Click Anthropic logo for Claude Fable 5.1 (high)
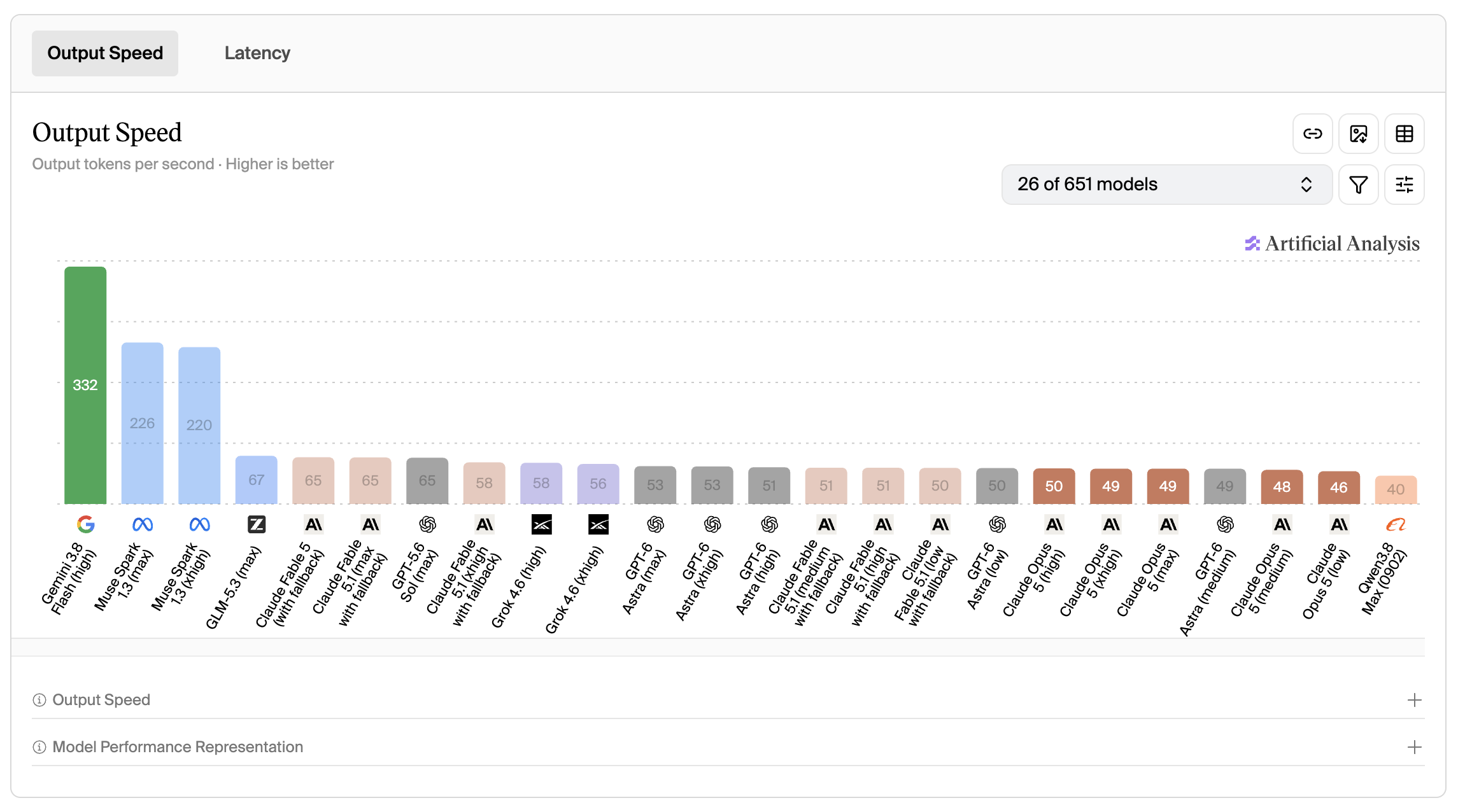Screen dimensions: 1458x812 pyautogui.click(x=883, y=524)
